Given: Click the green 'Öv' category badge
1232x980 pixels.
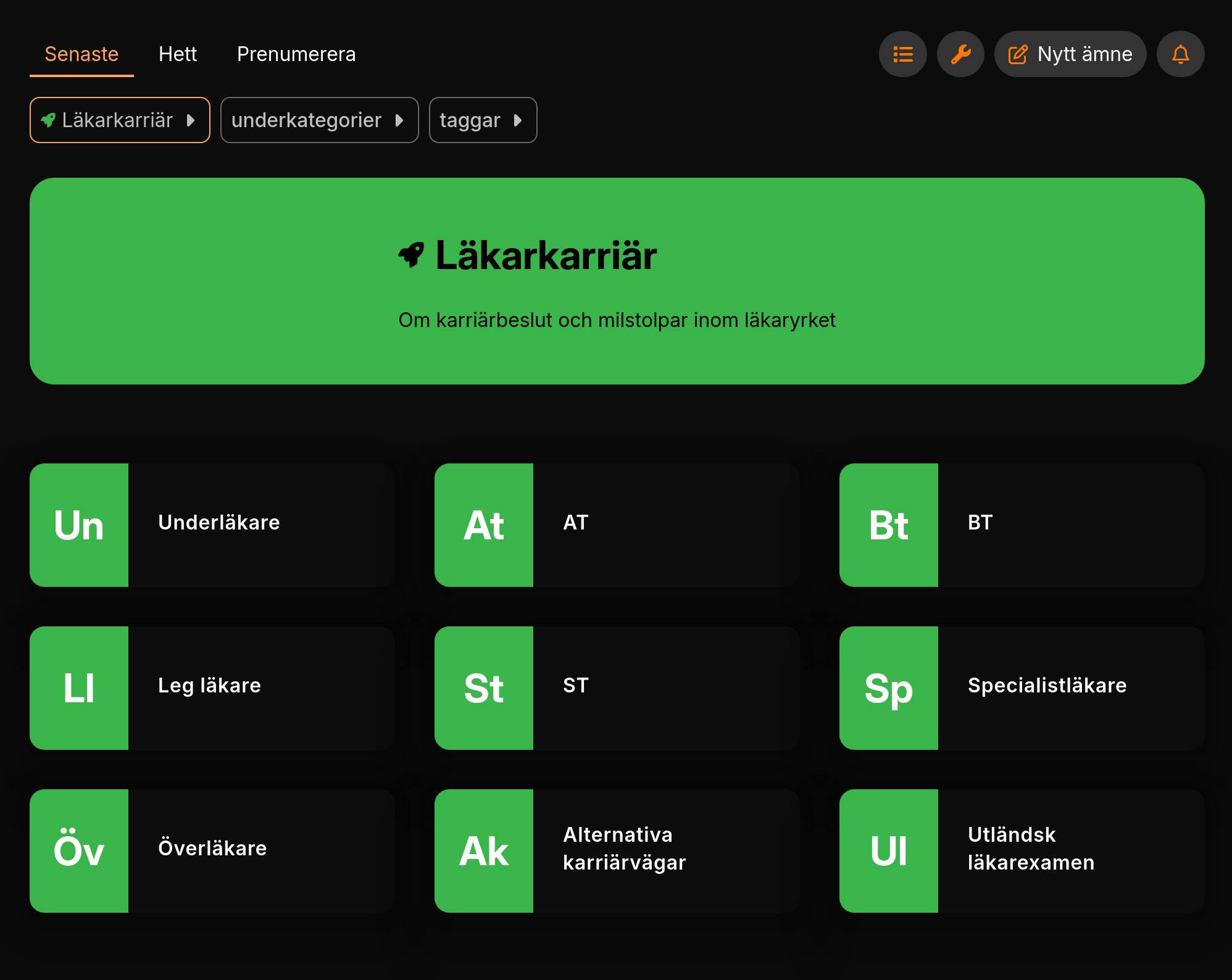Looking at the screenshot, I should click(79, 851).
